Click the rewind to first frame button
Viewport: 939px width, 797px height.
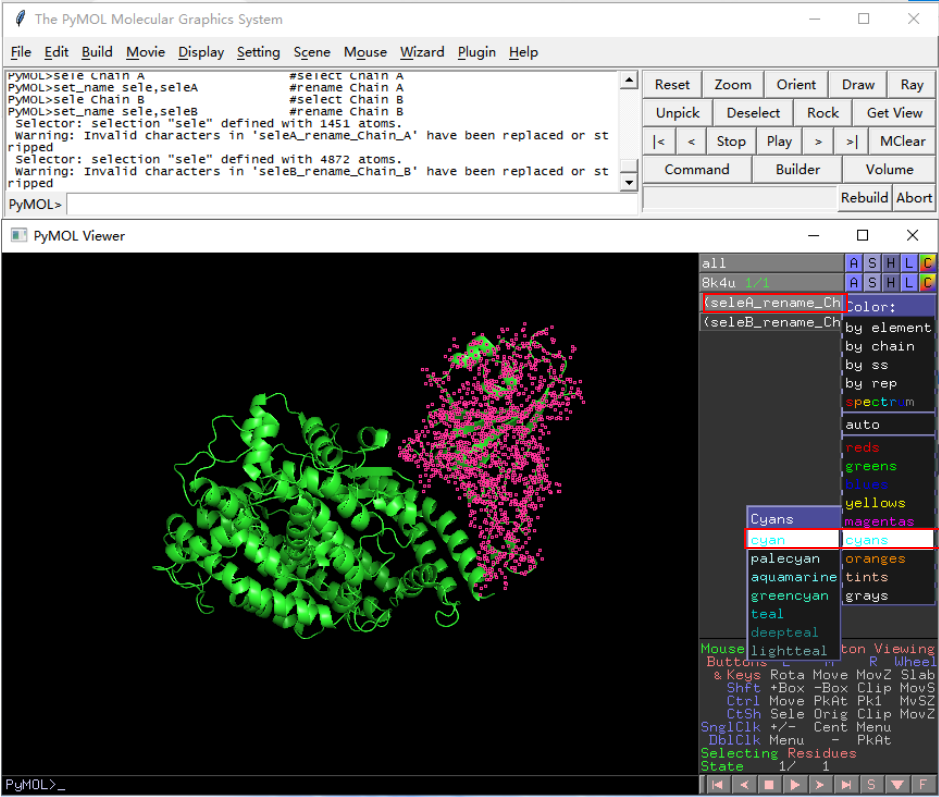pos(717,785)
